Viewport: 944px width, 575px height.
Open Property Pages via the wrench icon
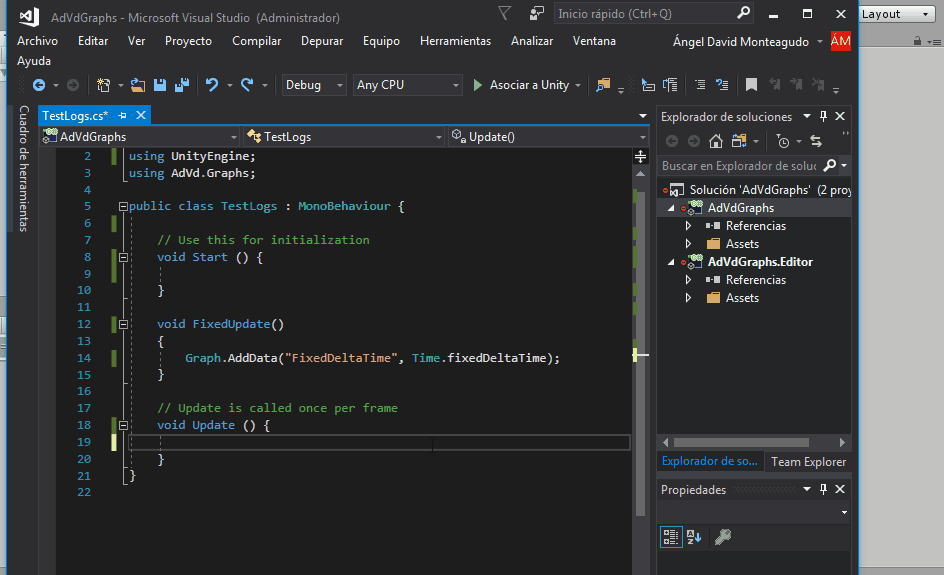(x=723, y=538)
